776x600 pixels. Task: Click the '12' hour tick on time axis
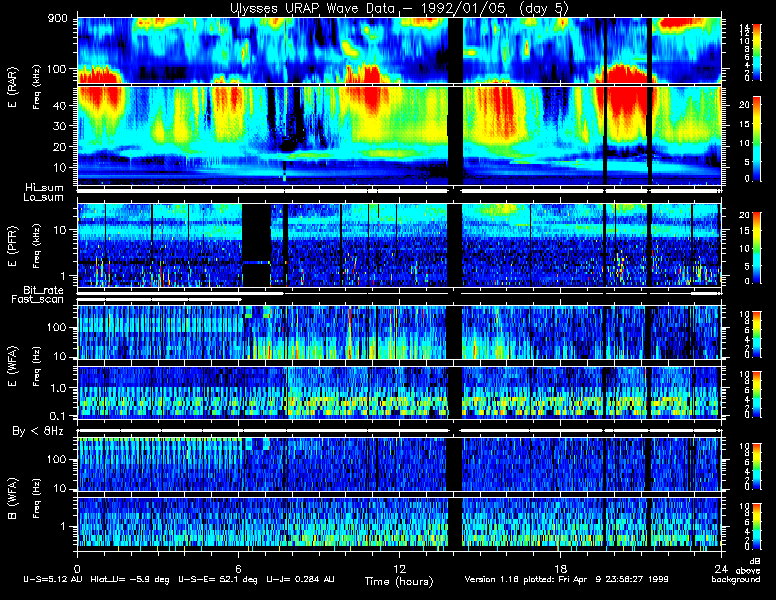click(x=399, y=568)
